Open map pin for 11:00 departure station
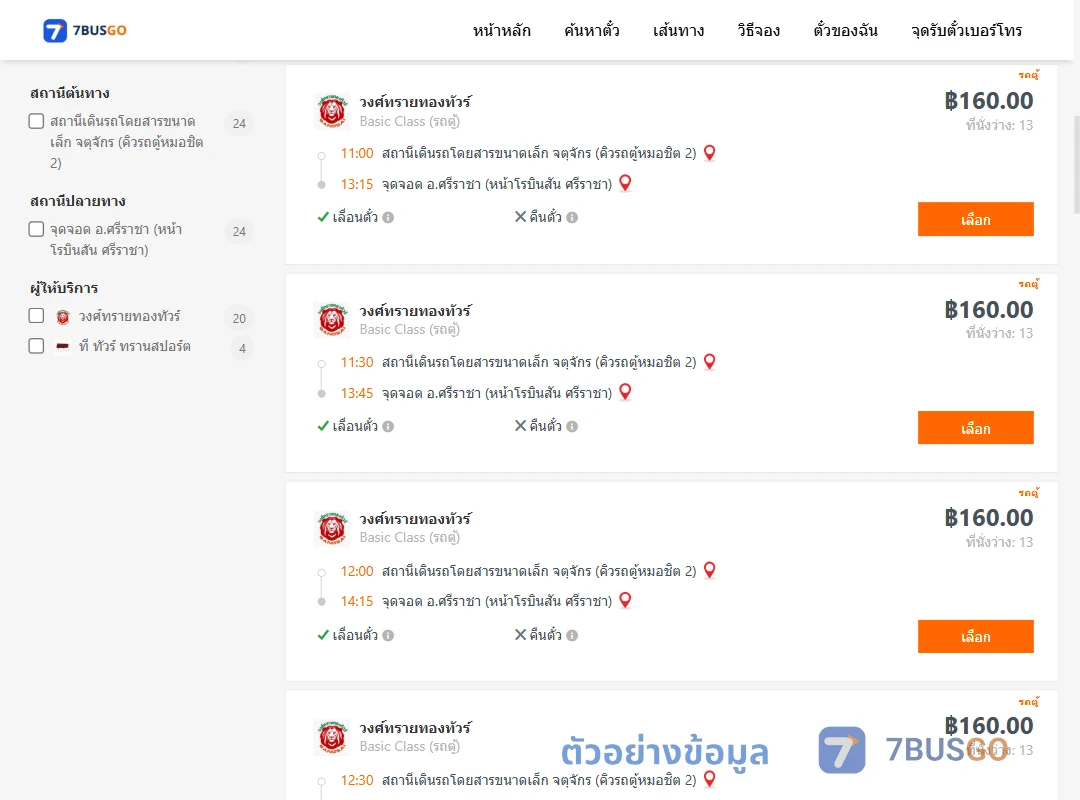Viewport: 1080px width, 800px height. click(x=709, y=153)
